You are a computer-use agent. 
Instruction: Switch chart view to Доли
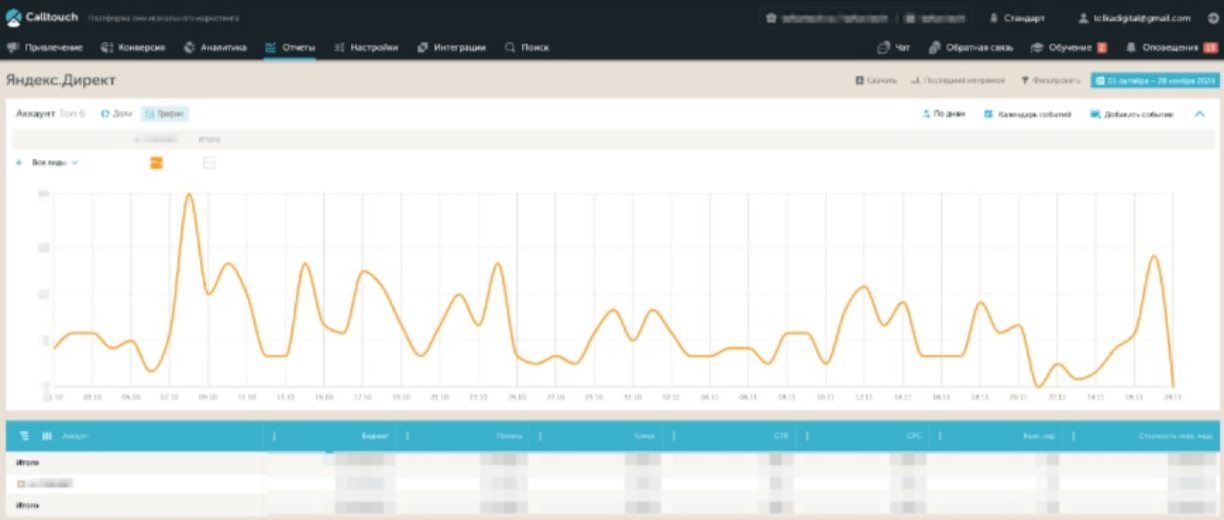point(116,114)
